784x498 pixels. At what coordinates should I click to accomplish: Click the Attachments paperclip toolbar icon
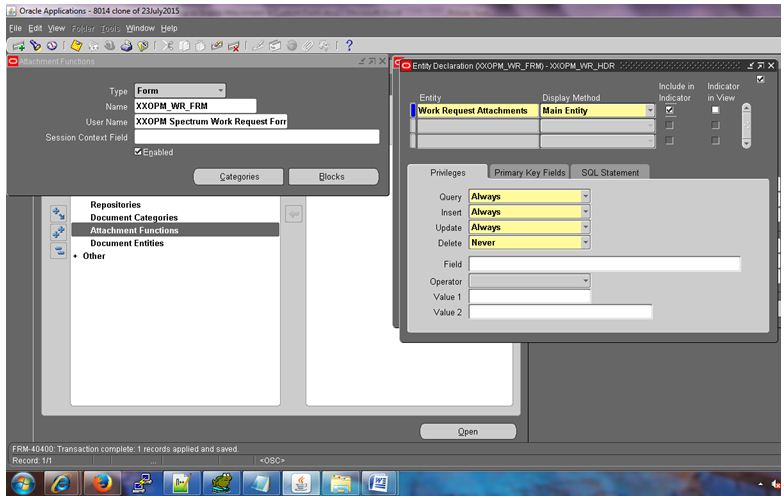[308, 46]
